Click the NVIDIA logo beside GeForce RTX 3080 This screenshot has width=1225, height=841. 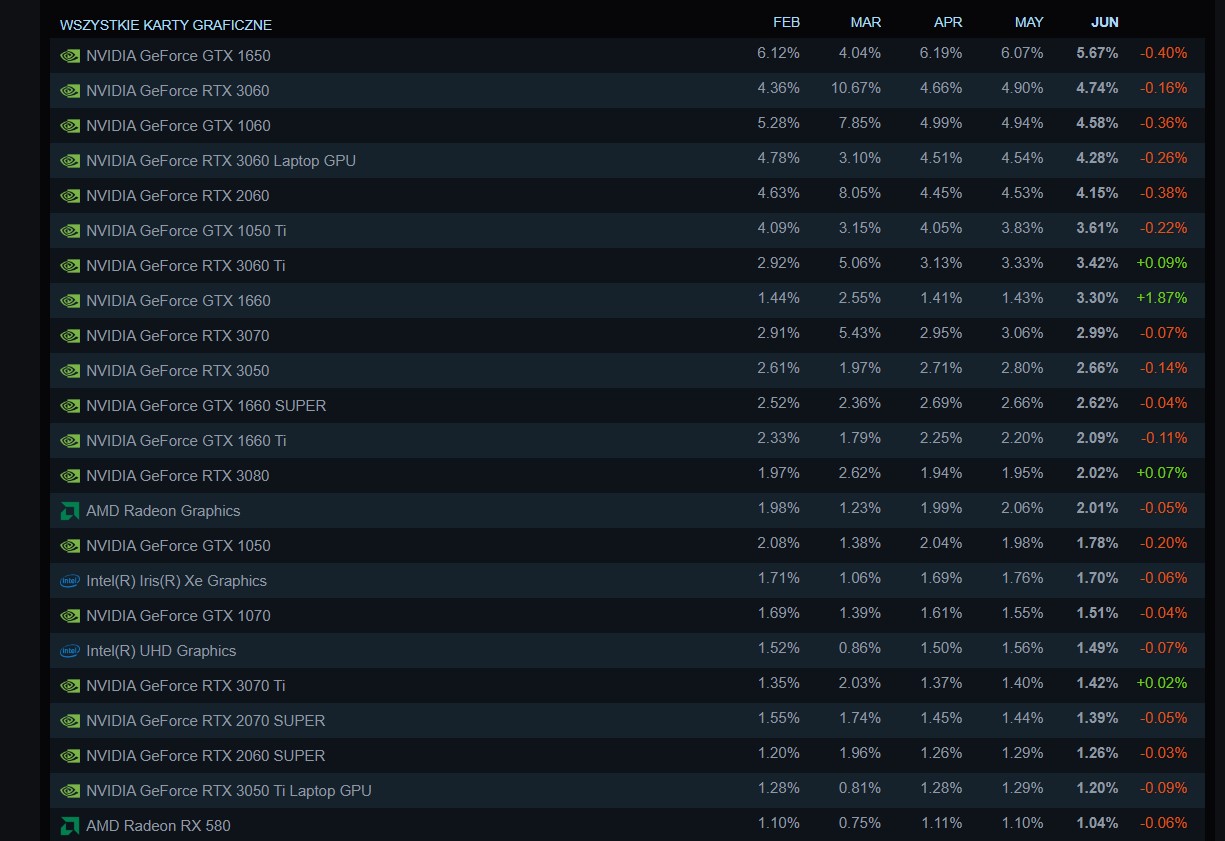pyautogui.click(x=70, y=476)
